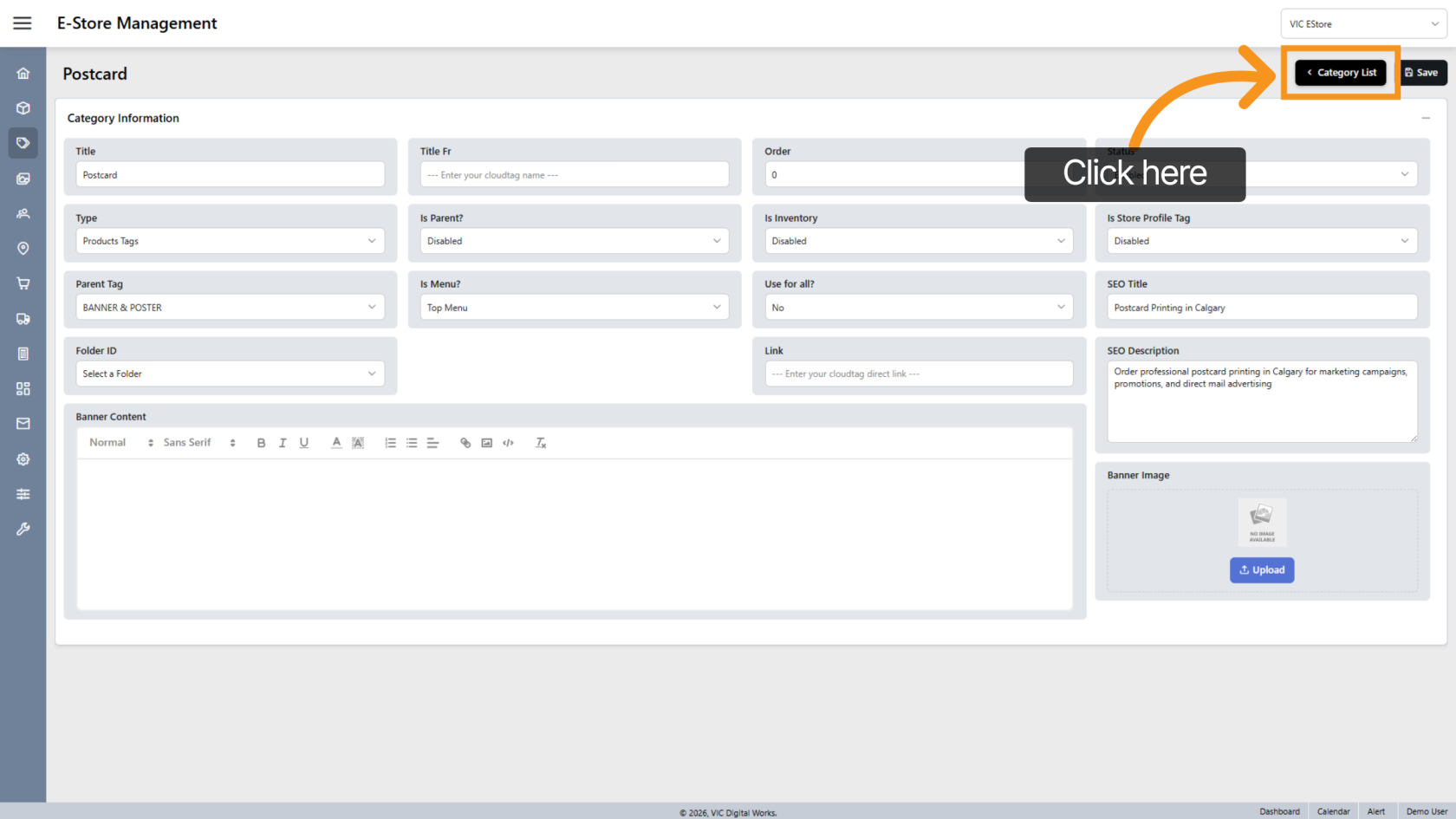Viewport: 1456px width, 819px height.
Task: Open the Dashboard tab in footer
Action: (1279, 812)
